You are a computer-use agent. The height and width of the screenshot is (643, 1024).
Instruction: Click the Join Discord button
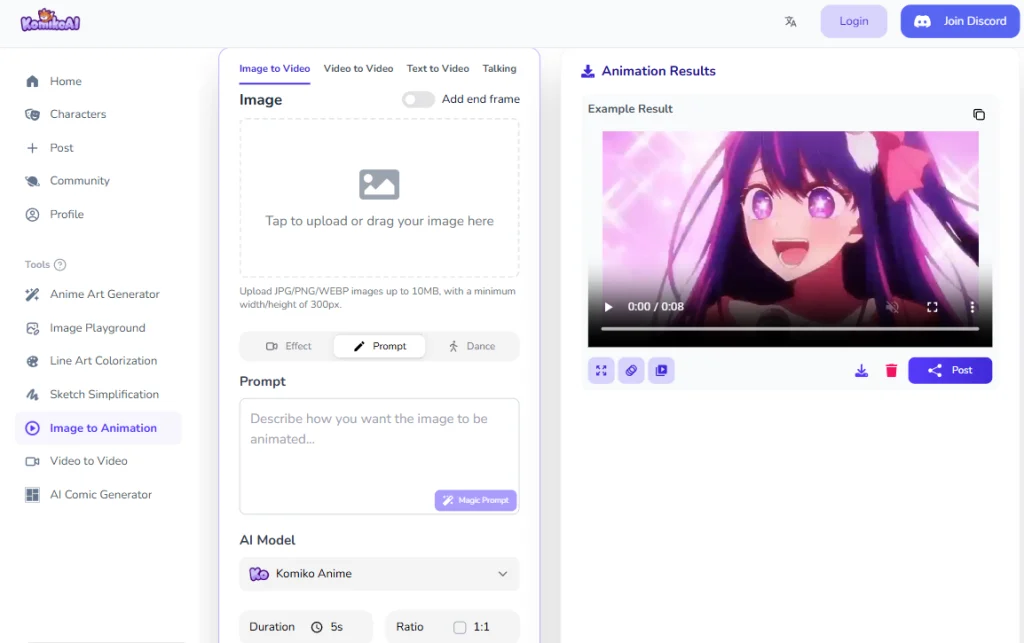[959, 21]
